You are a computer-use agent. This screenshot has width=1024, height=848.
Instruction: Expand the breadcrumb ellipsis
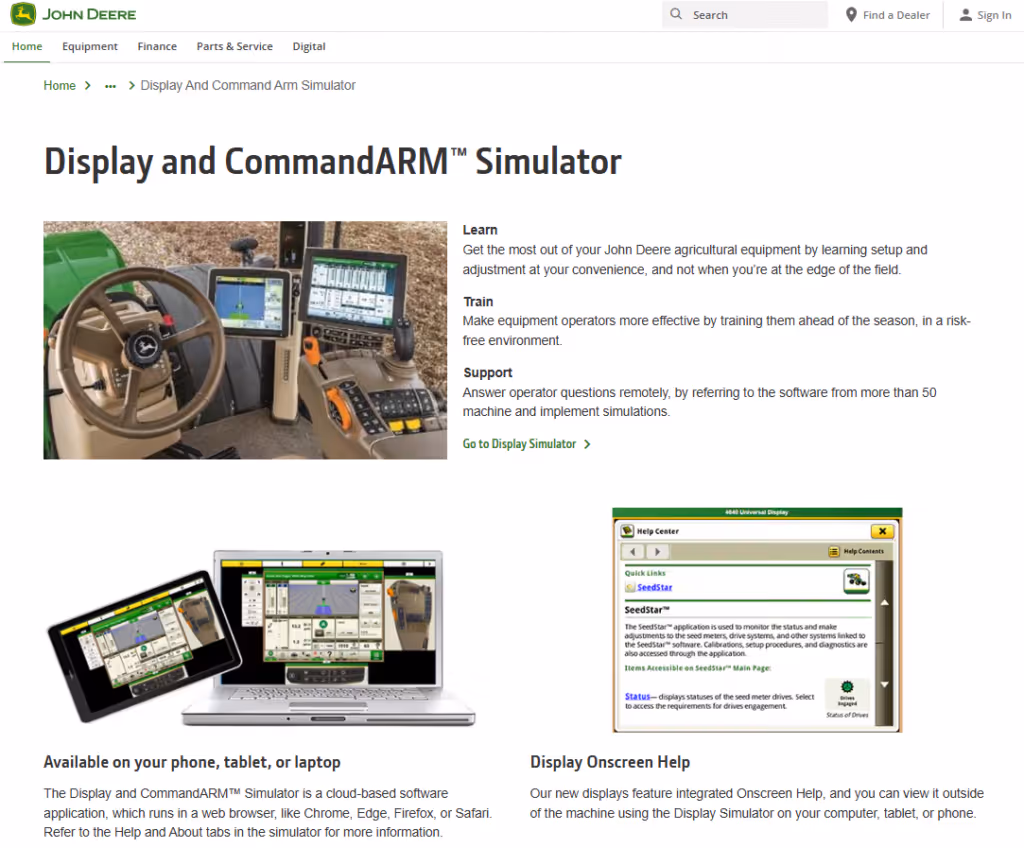click(x=110, y=86)
